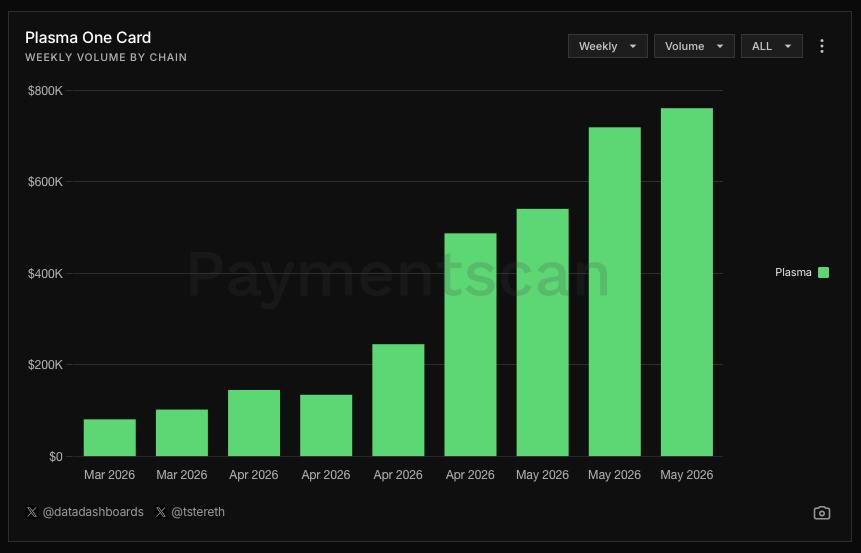Select the second Apr 2026 bar near $135K

pos(326,425)
